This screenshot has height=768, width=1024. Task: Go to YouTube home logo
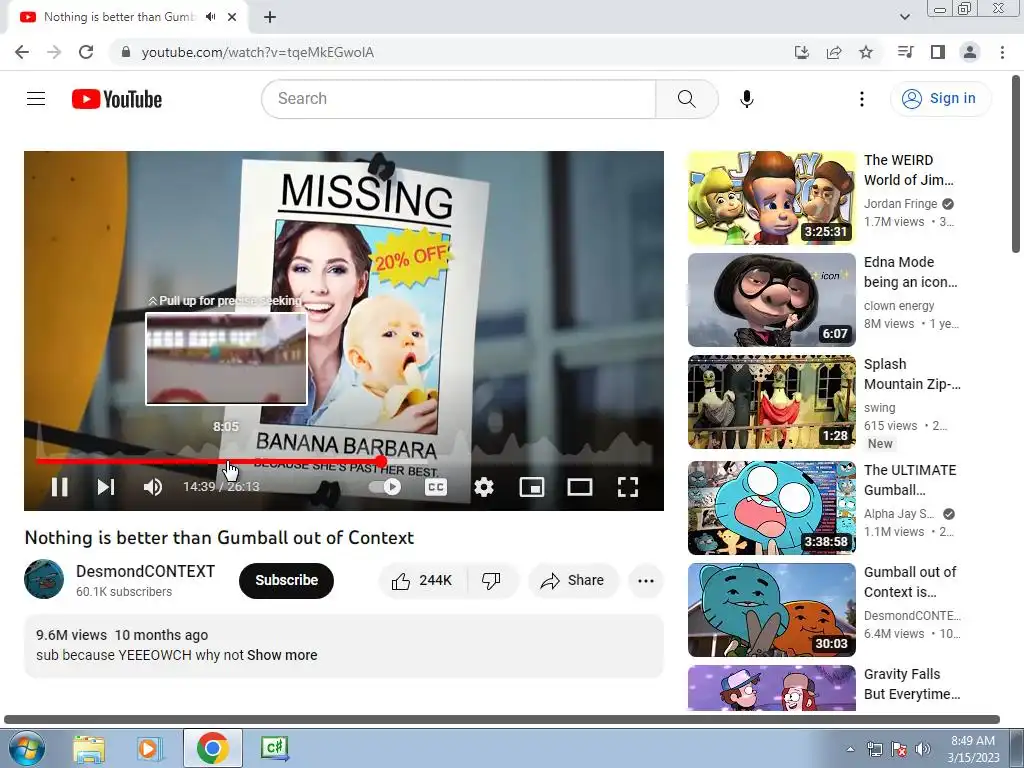(117, 99)
